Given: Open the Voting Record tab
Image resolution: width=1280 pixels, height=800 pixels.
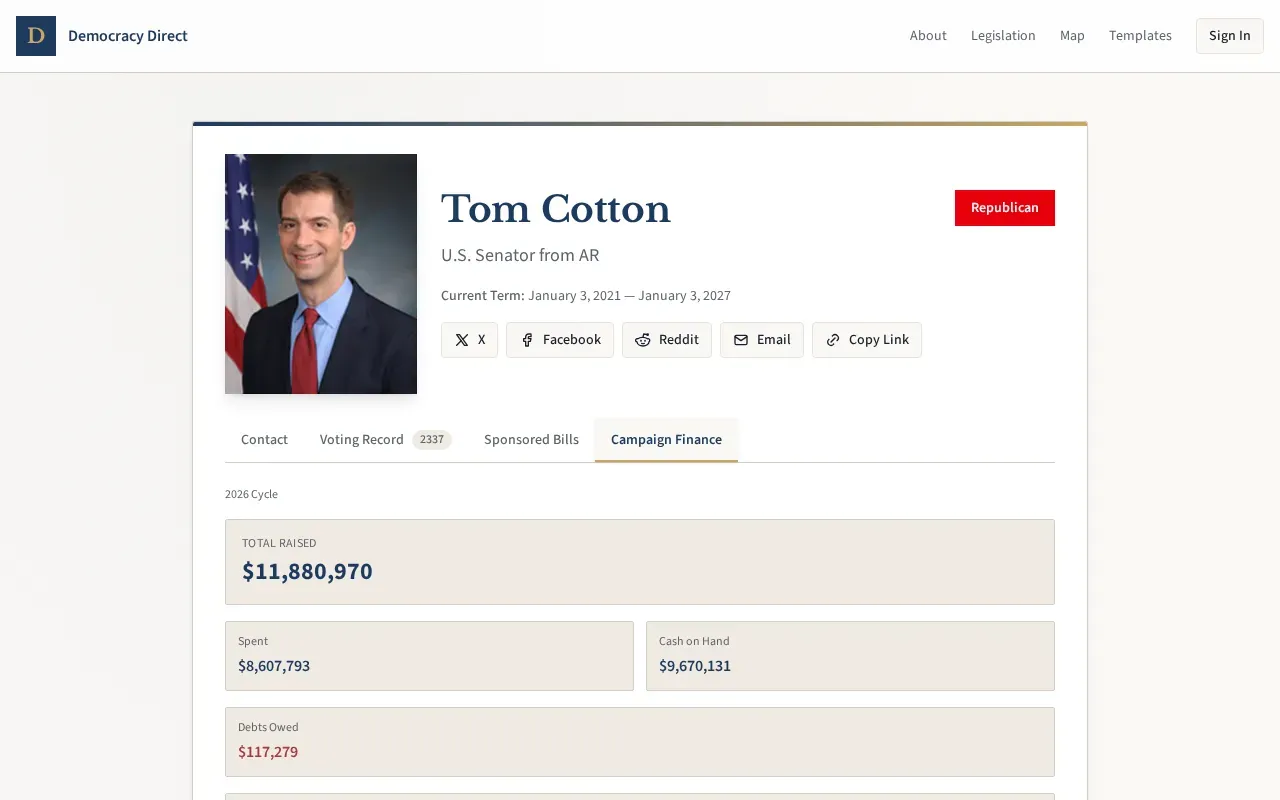Looking at the screenshot, I should coord(361,440).
